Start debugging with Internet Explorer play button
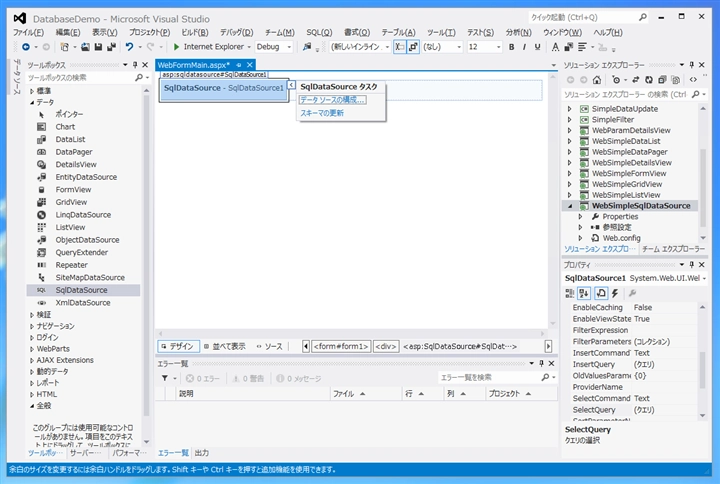The image size is (720, 484). tap(176, 47)
